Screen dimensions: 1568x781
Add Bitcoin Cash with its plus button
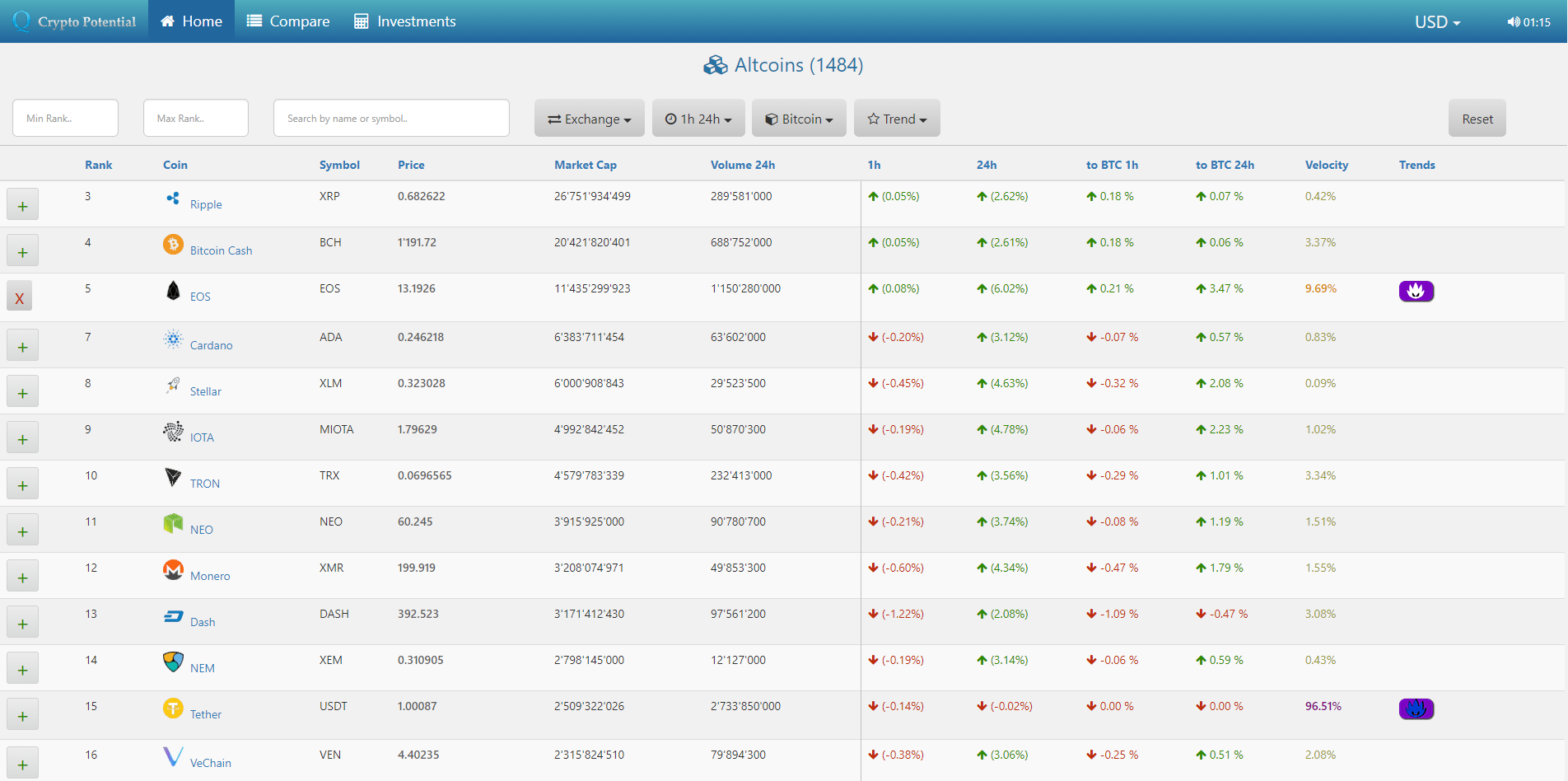tap(22, 251)
